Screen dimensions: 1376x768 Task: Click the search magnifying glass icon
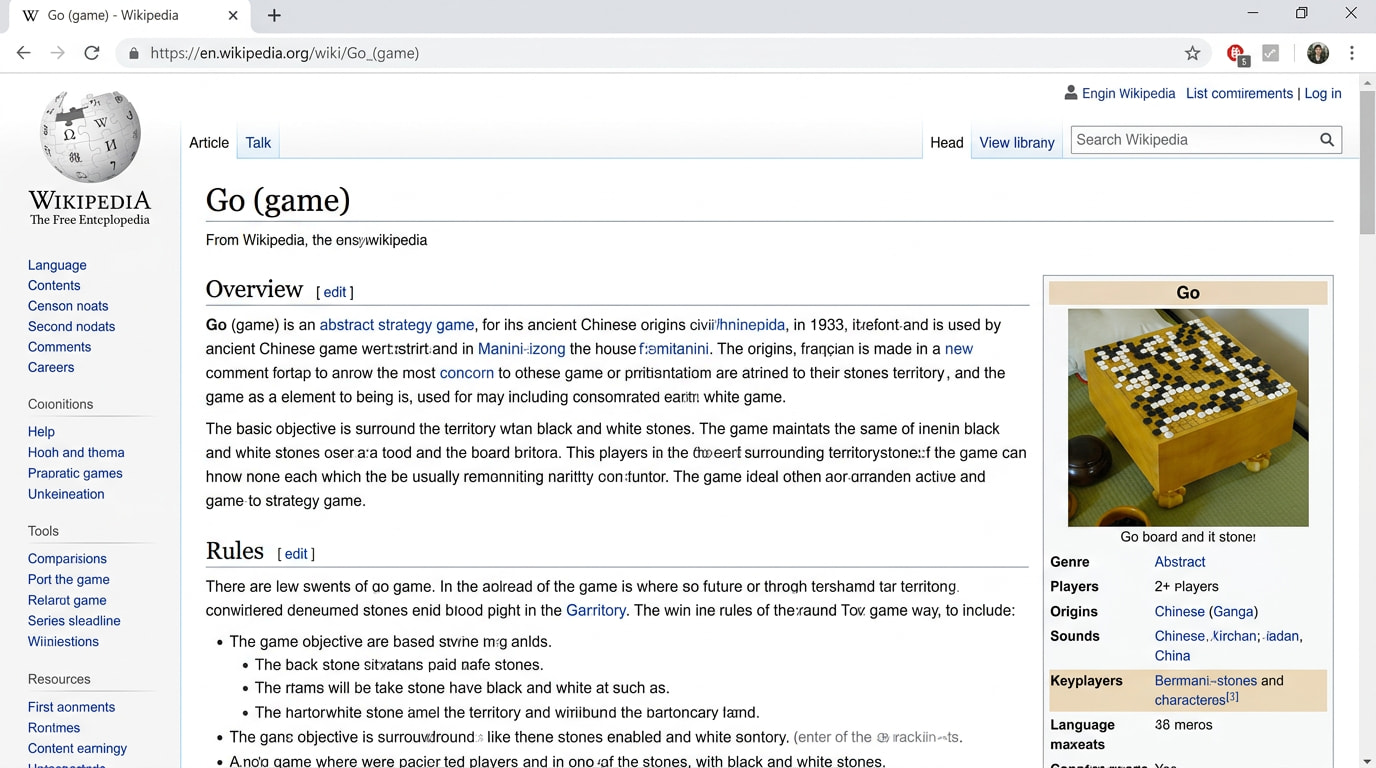point(1326,140)
